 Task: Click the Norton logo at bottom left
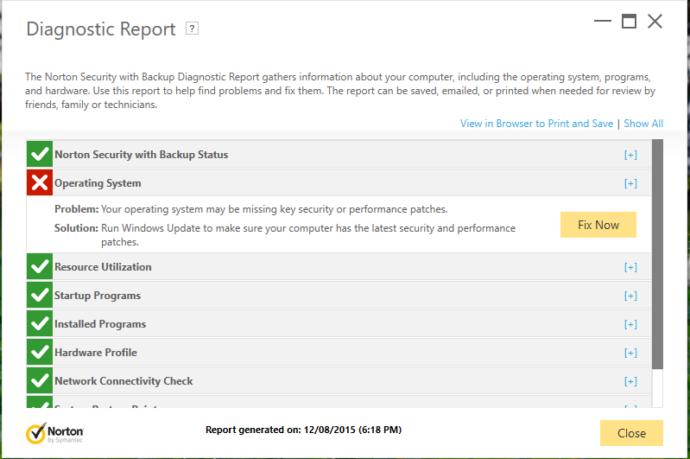click(55, 433)
